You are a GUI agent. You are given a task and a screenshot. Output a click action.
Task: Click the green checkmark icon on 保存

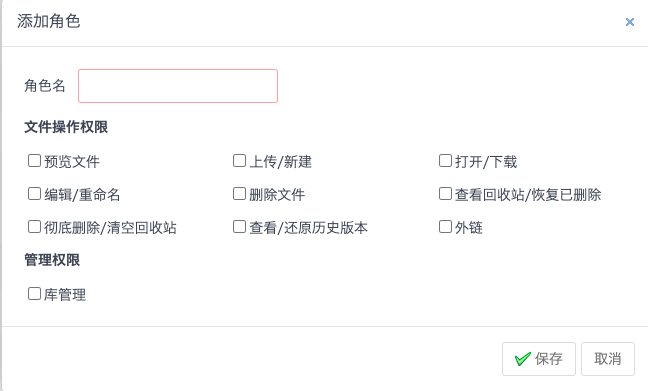click(x=523, y=359)
